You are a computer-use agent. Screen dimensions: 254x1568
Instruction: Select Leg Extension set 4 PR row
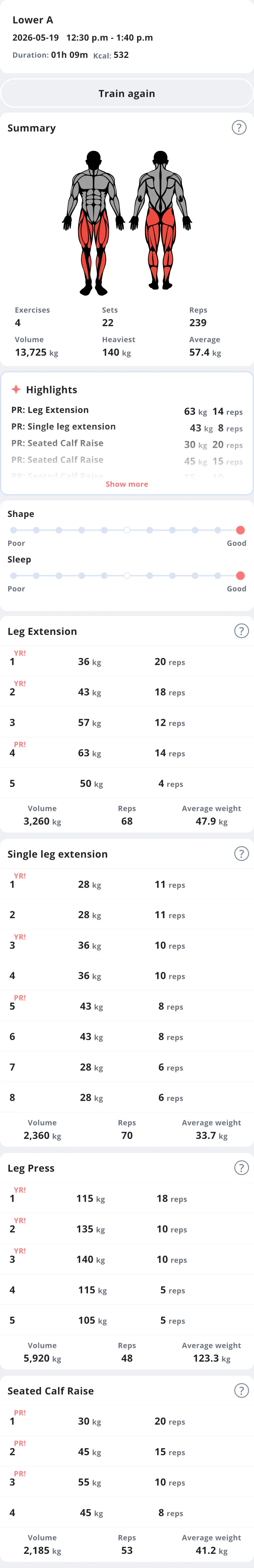point(127,752)
